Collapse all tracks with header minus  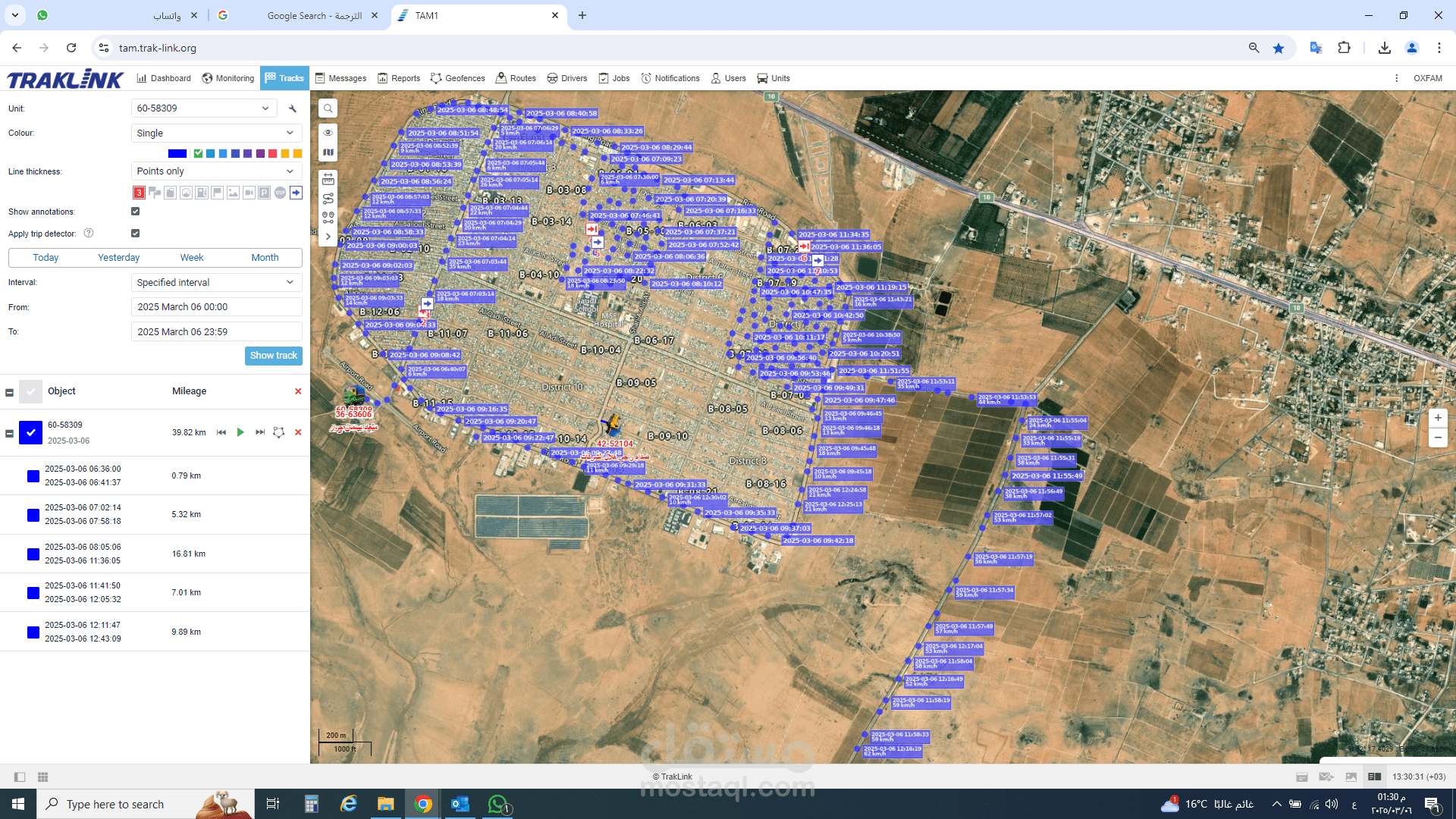coord(9,392)
